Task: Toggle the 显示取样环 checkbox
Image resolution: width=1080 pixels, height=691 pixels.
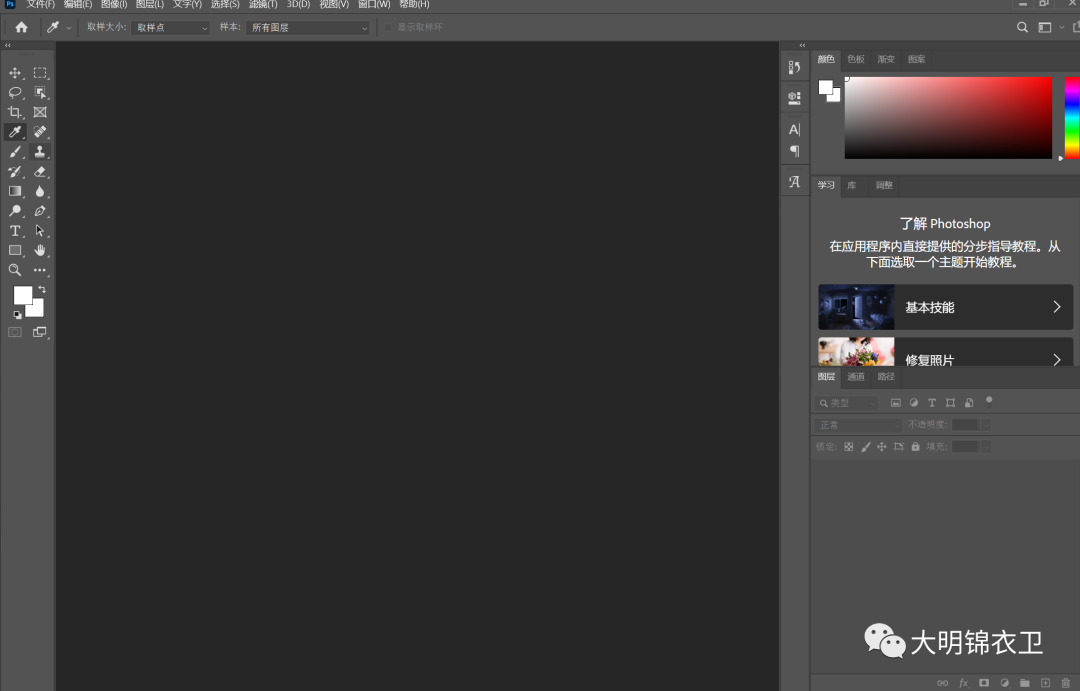Action: (x=388, y=28)
